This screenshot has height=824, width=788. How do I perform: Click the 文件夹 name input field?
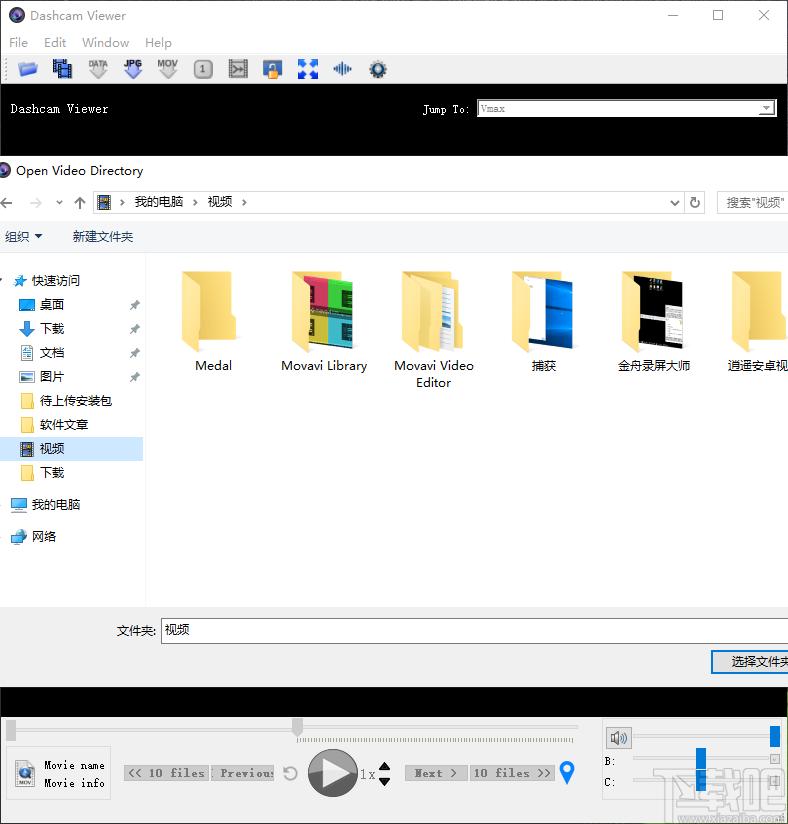[474, 631]
